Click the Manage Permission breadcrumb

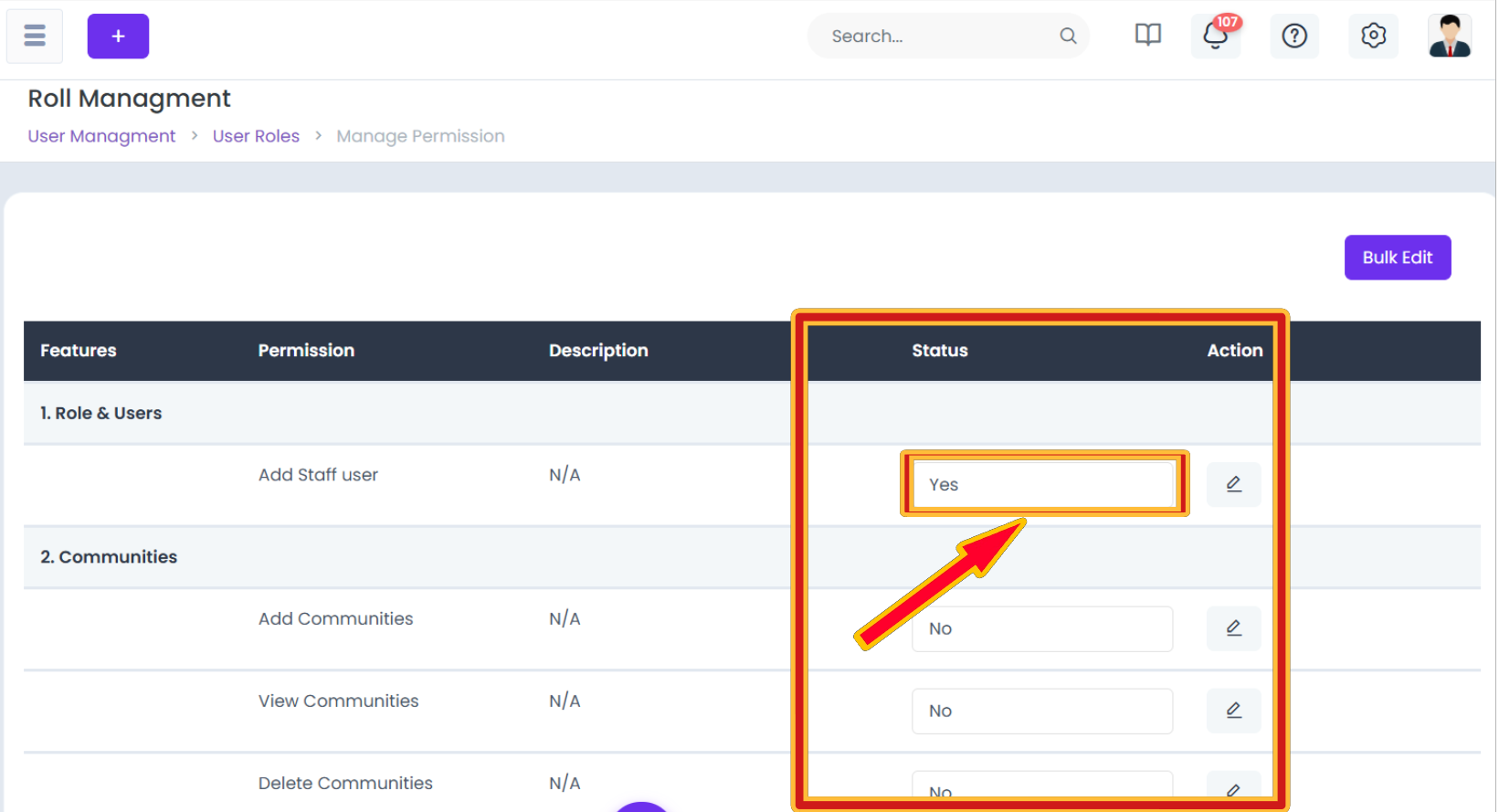click(420, 136)
